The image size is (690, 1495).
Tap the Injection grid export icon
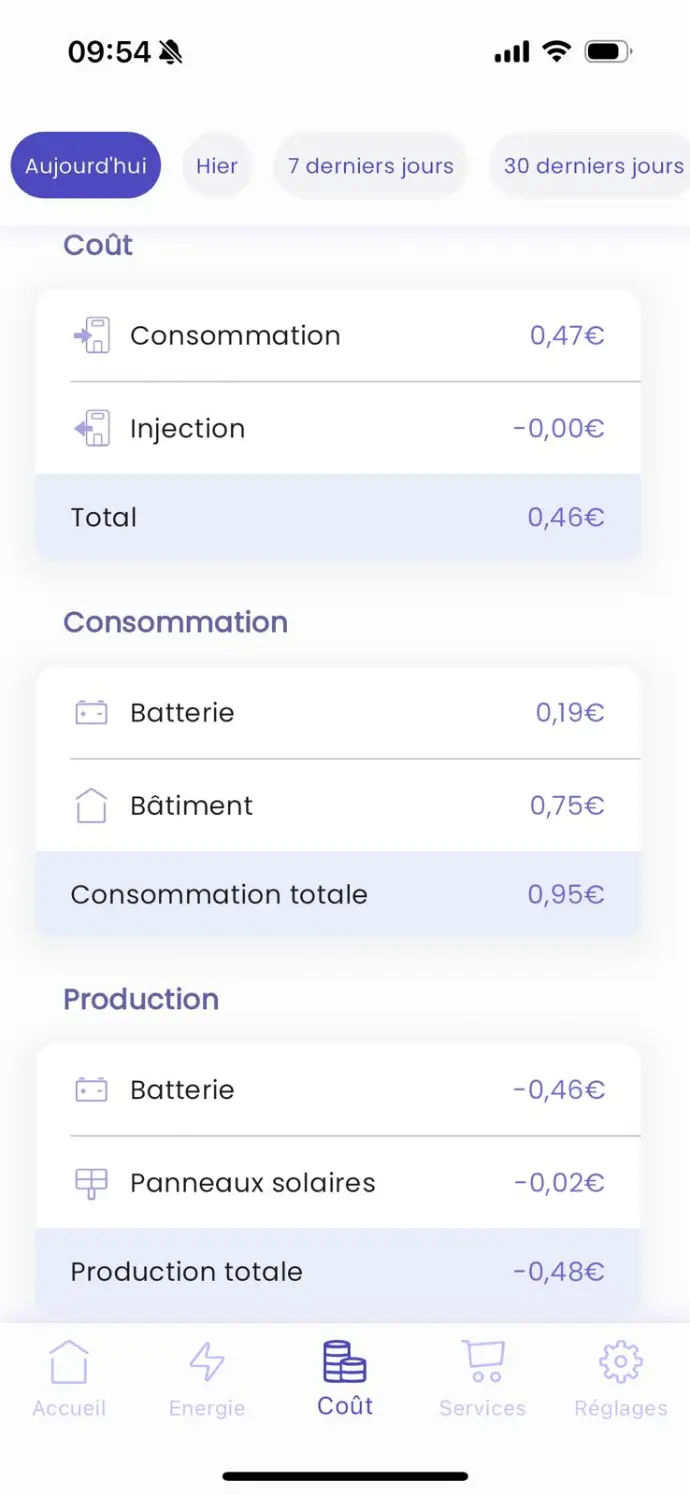(92, 429)
